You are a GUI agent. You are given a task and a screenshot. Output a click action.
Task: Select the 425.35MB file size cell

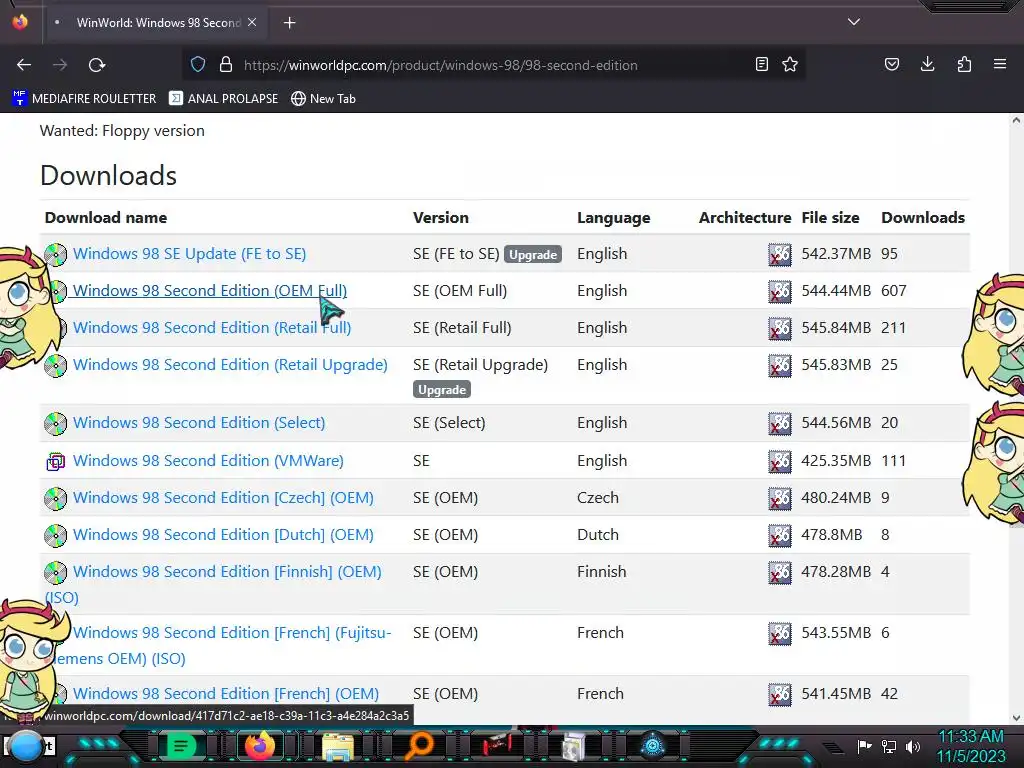point(836,460)
